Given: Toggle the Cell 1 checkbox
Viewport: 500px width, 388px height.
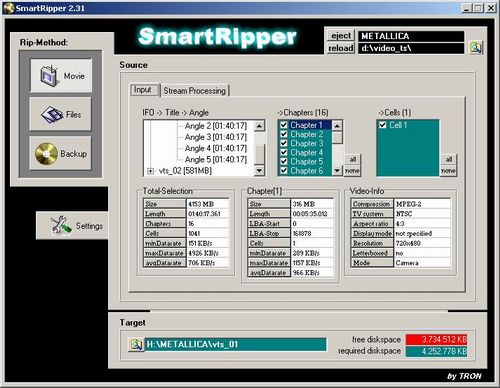Looking at the screenshot, I should click(x=382, y=125).
